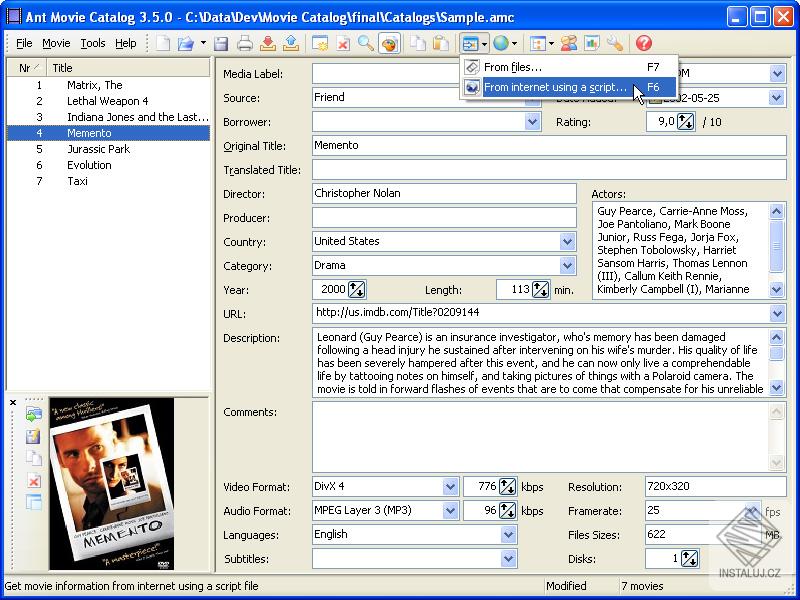Click the New catalog toolbar icon
Screen dimensions: 800x600
(x=163, y=43)
